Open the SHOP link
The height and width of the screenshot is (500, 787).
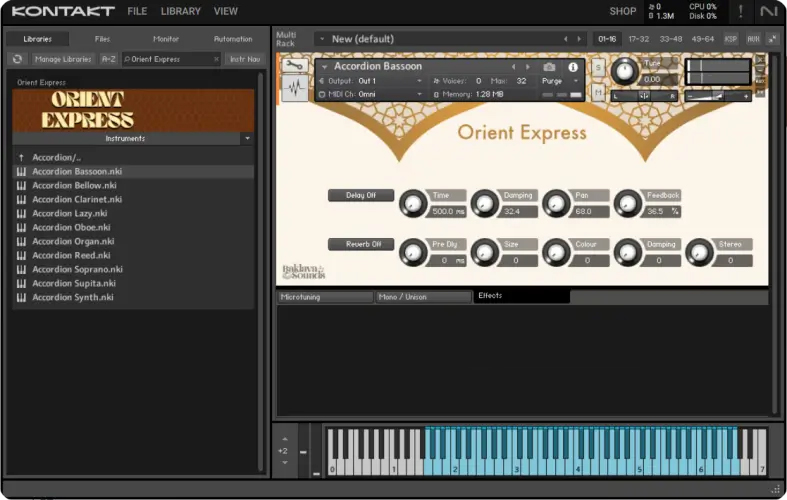(x=622, y=11)
